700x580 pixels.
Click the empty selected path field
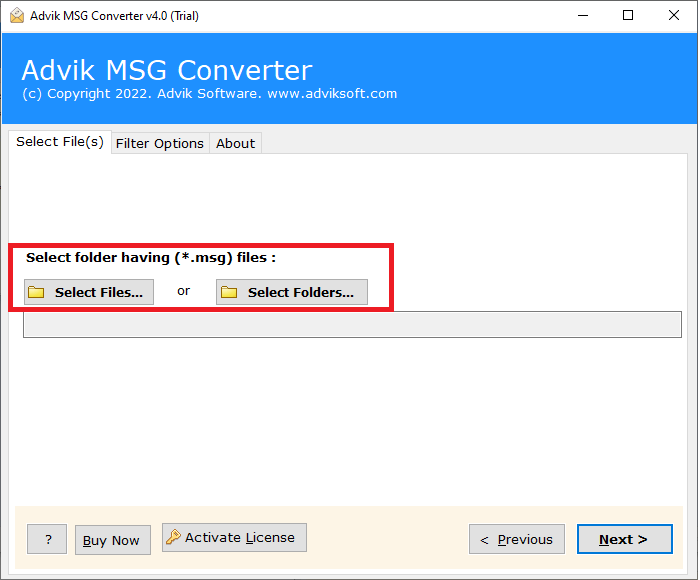pyautogui.click(x=352, y=325)
